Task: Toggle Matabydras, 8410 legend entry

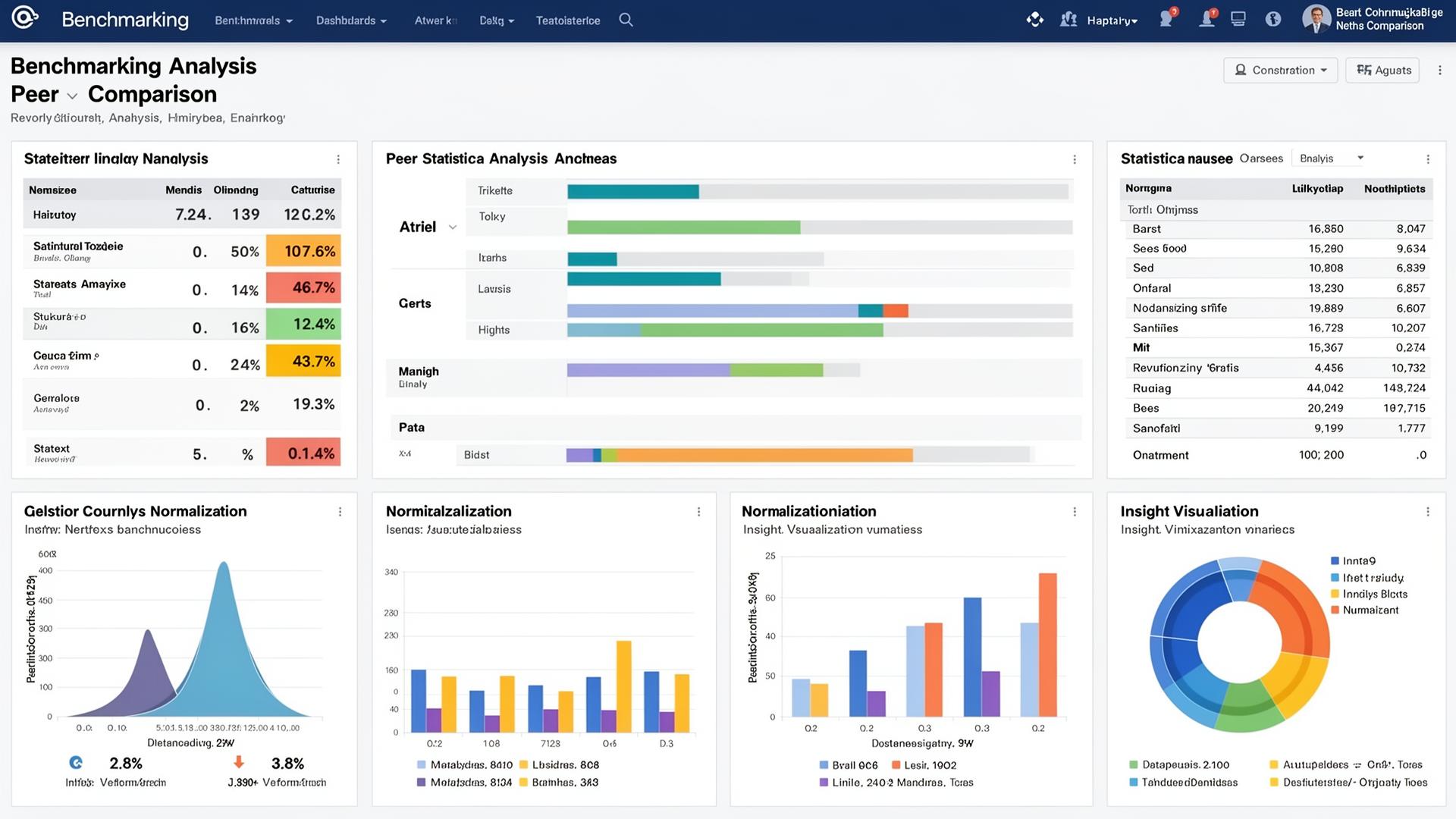Action: [465, 765]
